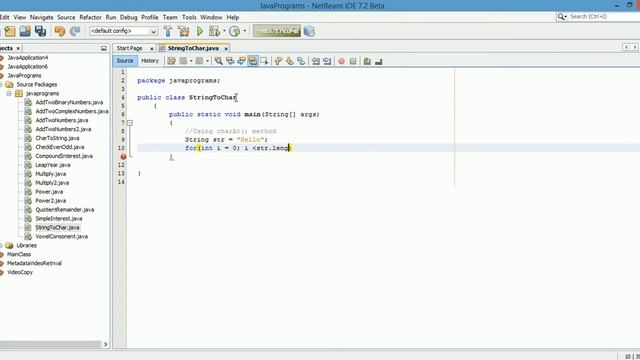Select AddTwoBinaryNumbers.java in tree

69,102
